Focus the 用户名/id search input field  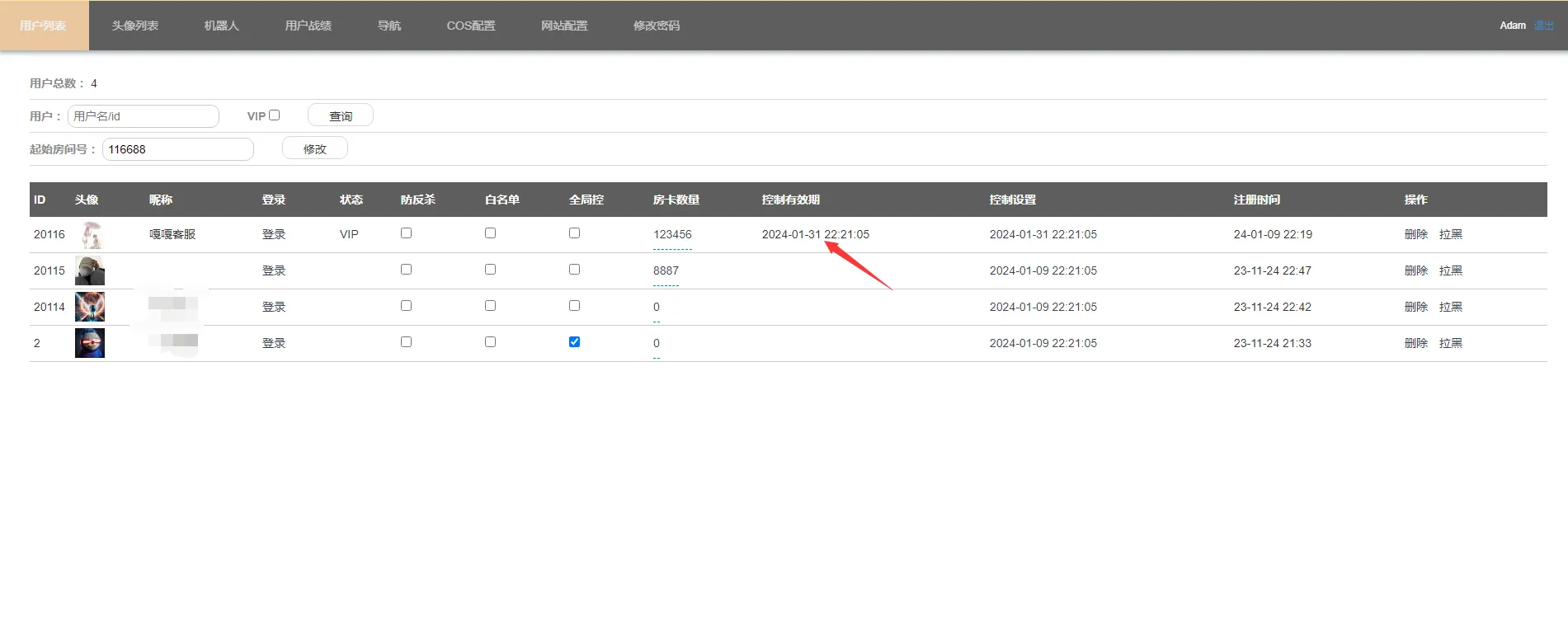144,116
